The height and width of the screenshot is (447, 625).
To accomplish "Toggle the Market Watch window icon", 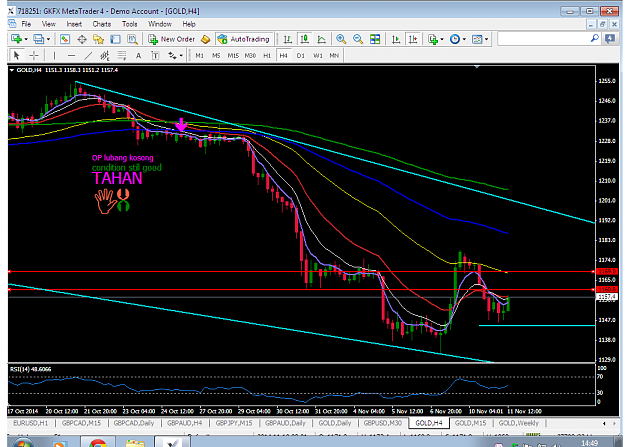I will pyautogui.click(x=65, y=39).
